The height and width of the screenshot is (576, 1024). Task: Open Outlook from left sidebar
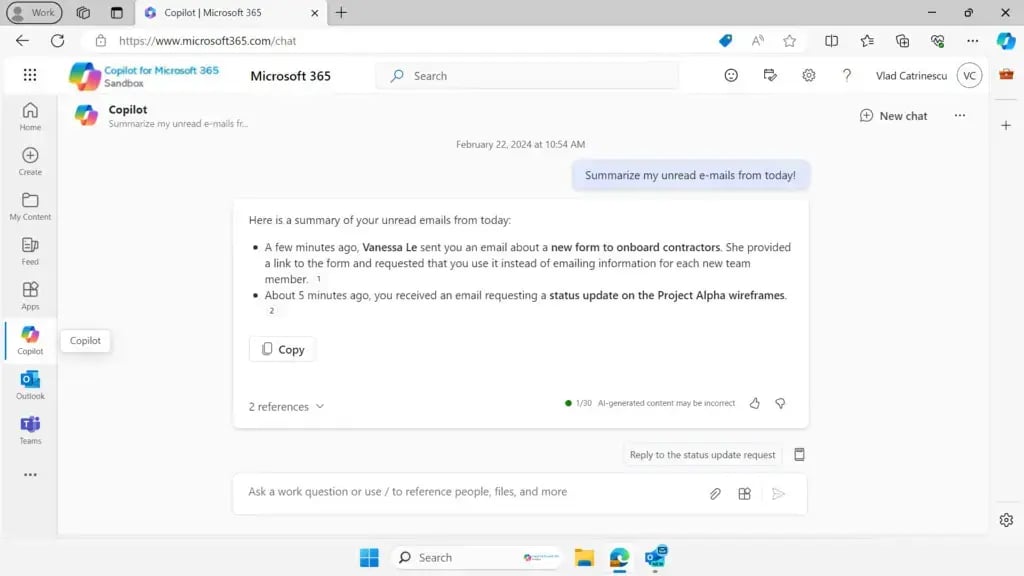click(30, 385)
